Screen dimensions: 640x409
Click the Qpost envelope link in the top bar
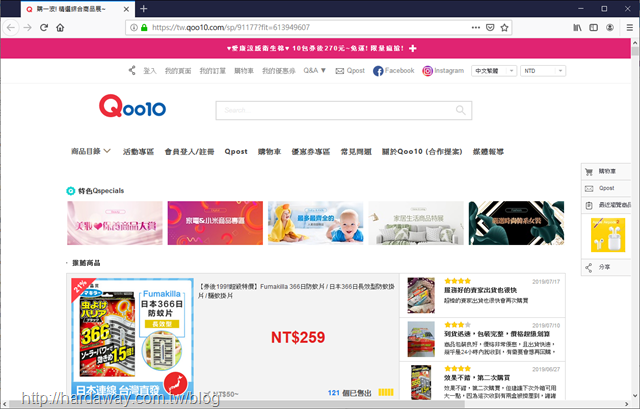click(x=350, y=71)
